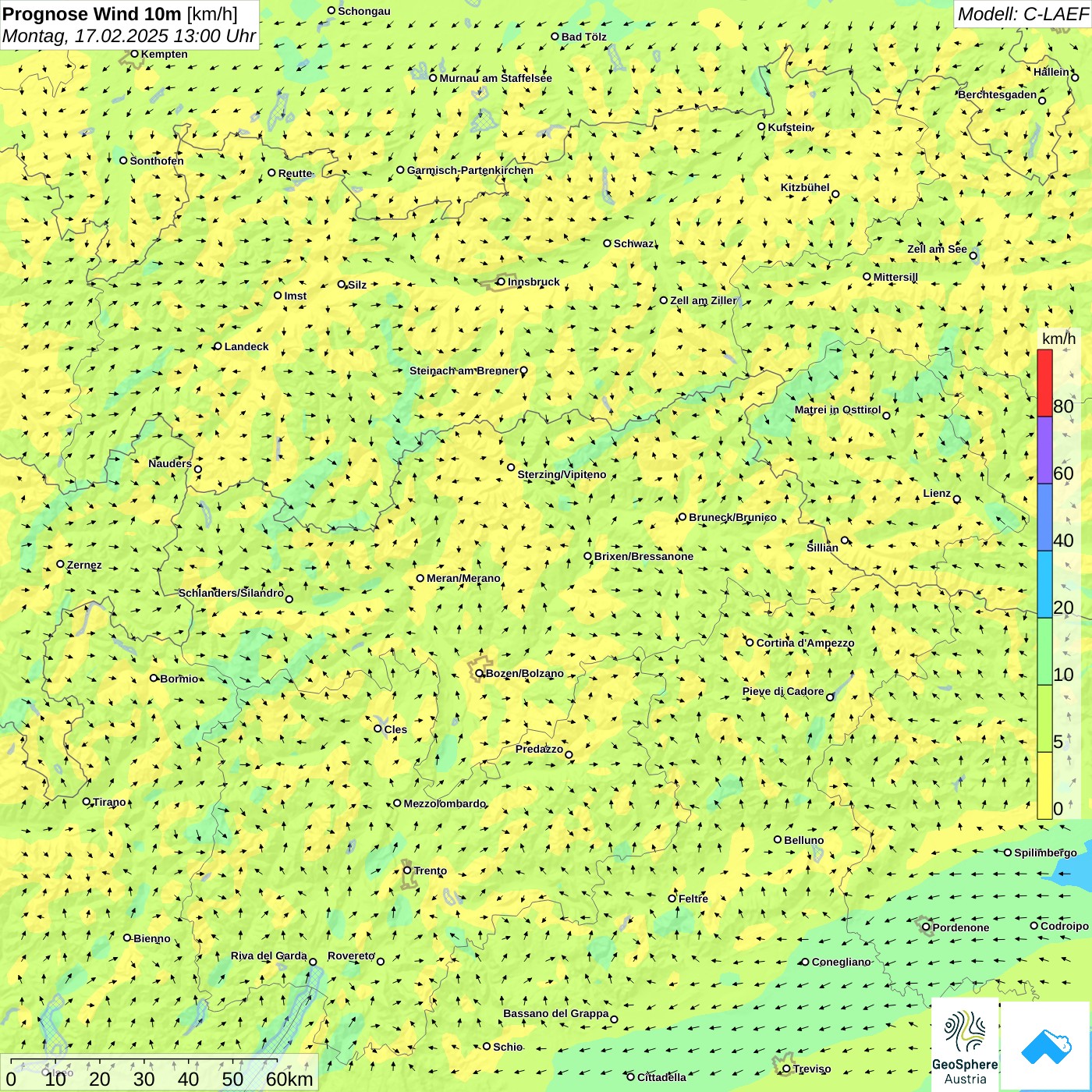1092x1092 pixels.
Task: Click the 'Codroipo' label
Action: (x=1064, y=926)
